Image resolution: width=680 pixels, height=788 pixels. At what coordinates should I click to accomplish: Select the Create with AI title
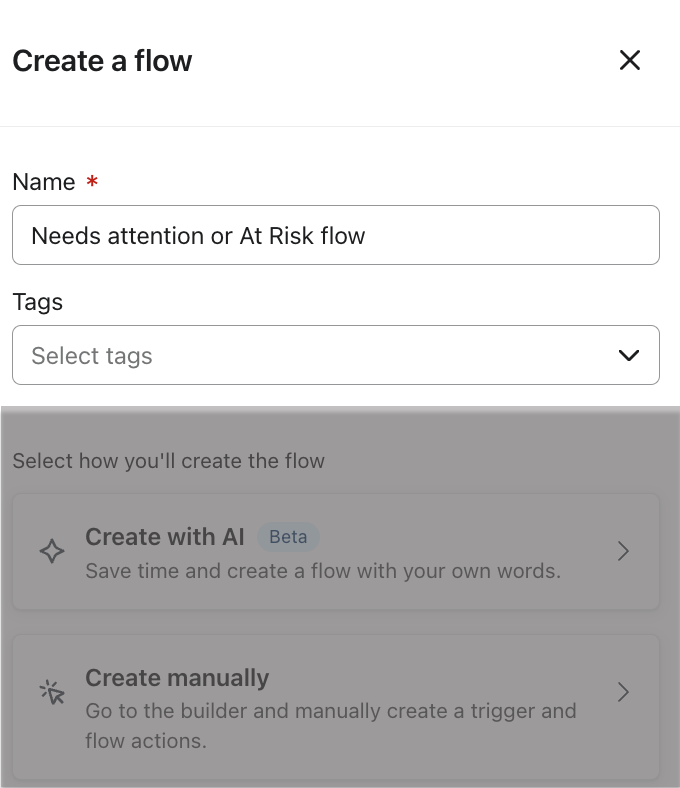click(x=165, y=537)
